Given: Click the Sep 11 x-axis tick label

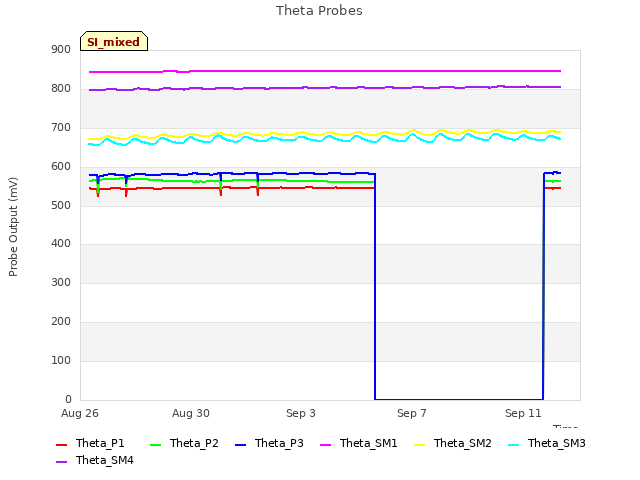Looking at the screenshot, I should click(523, 413).
